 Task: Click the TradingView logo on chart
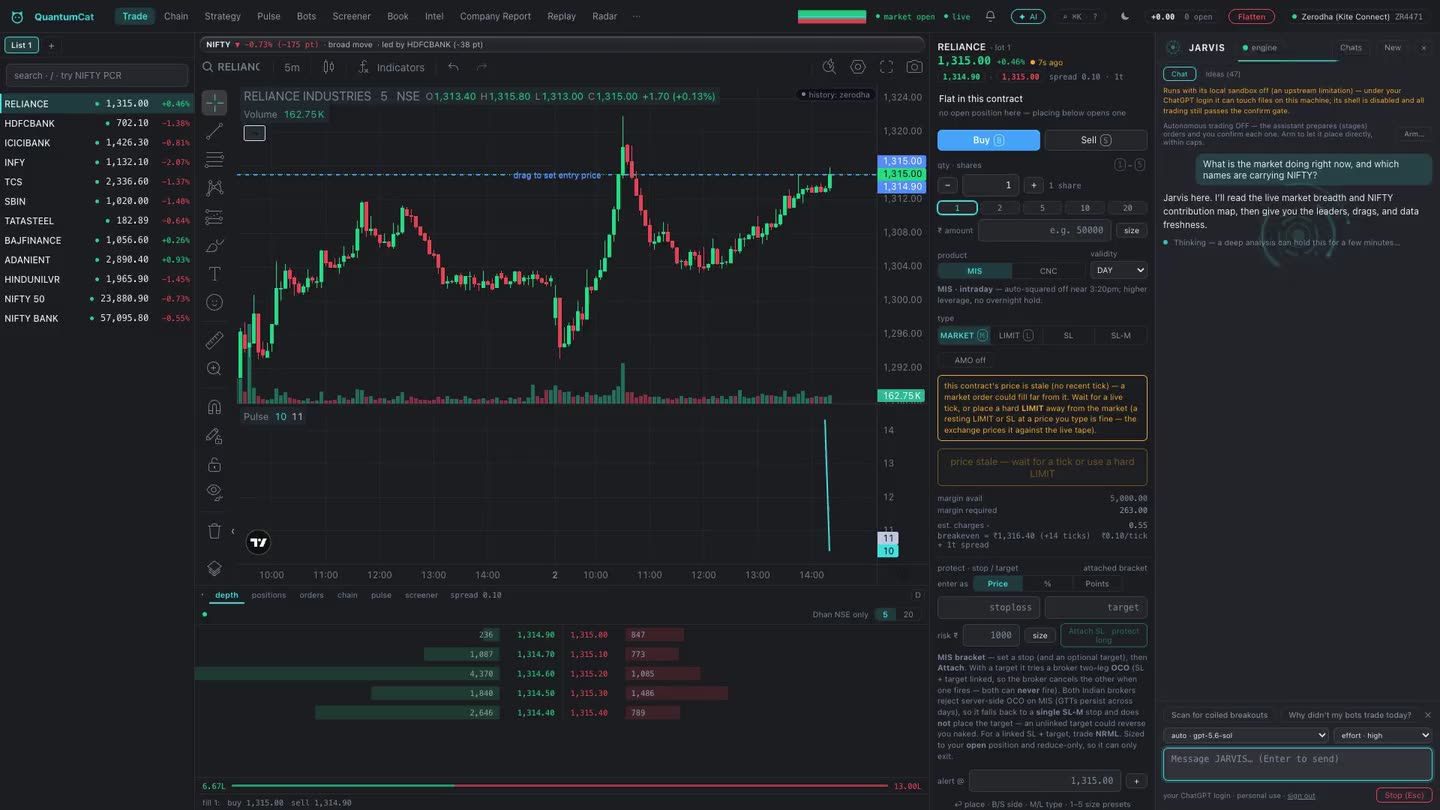(x=258, y=542)
